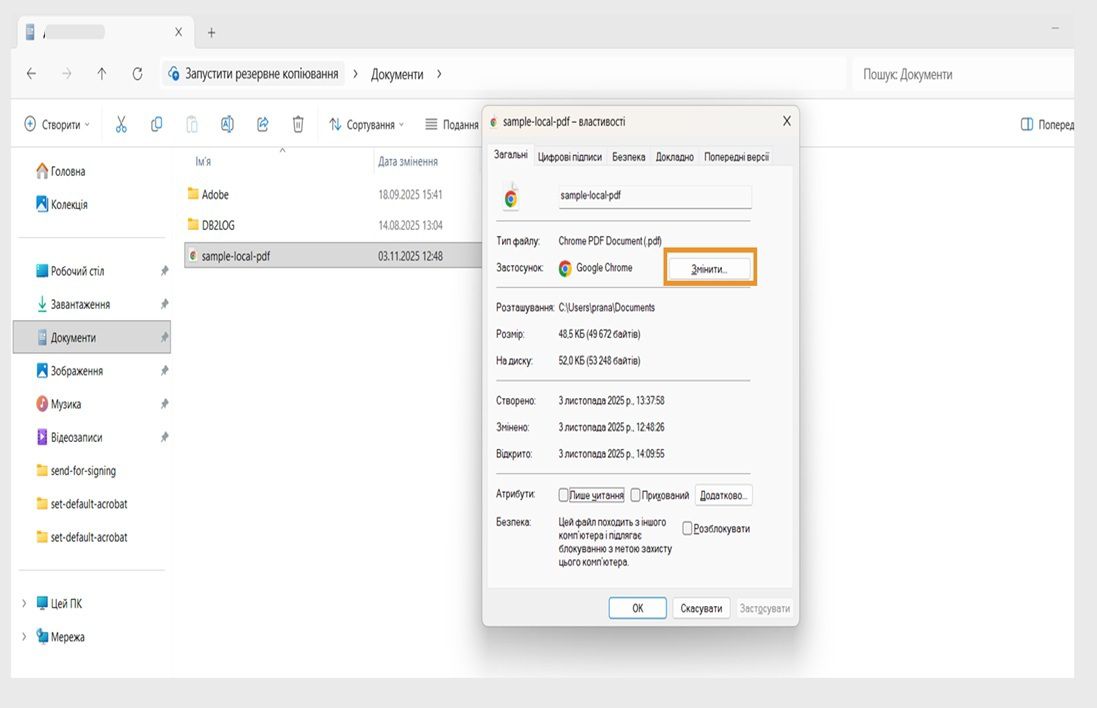Viewport: 1097px width, 708px height.
Task: Click the Змінити button
Action: [709, 269]
